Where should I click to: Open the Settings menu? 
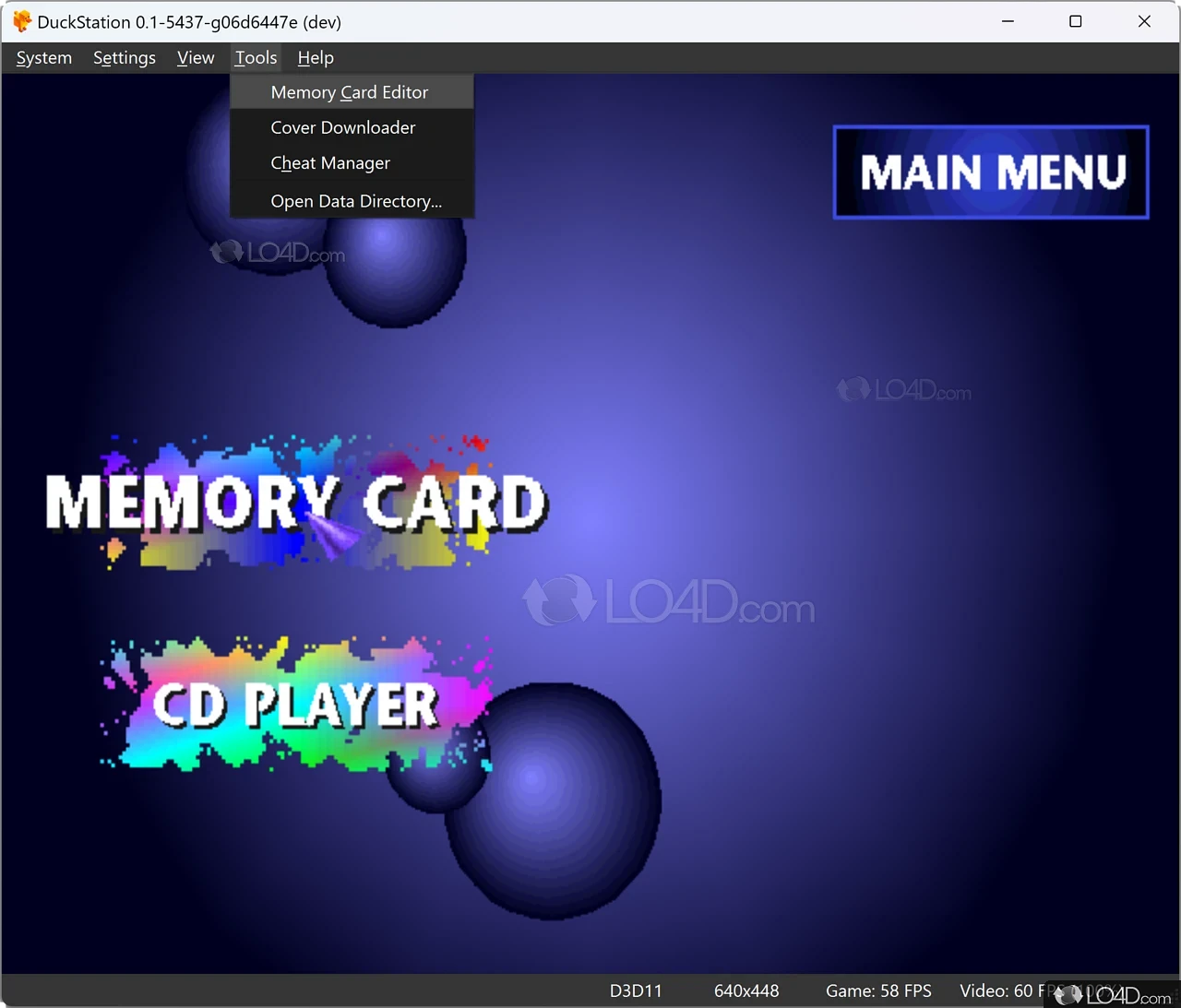(x=125, y=58)
